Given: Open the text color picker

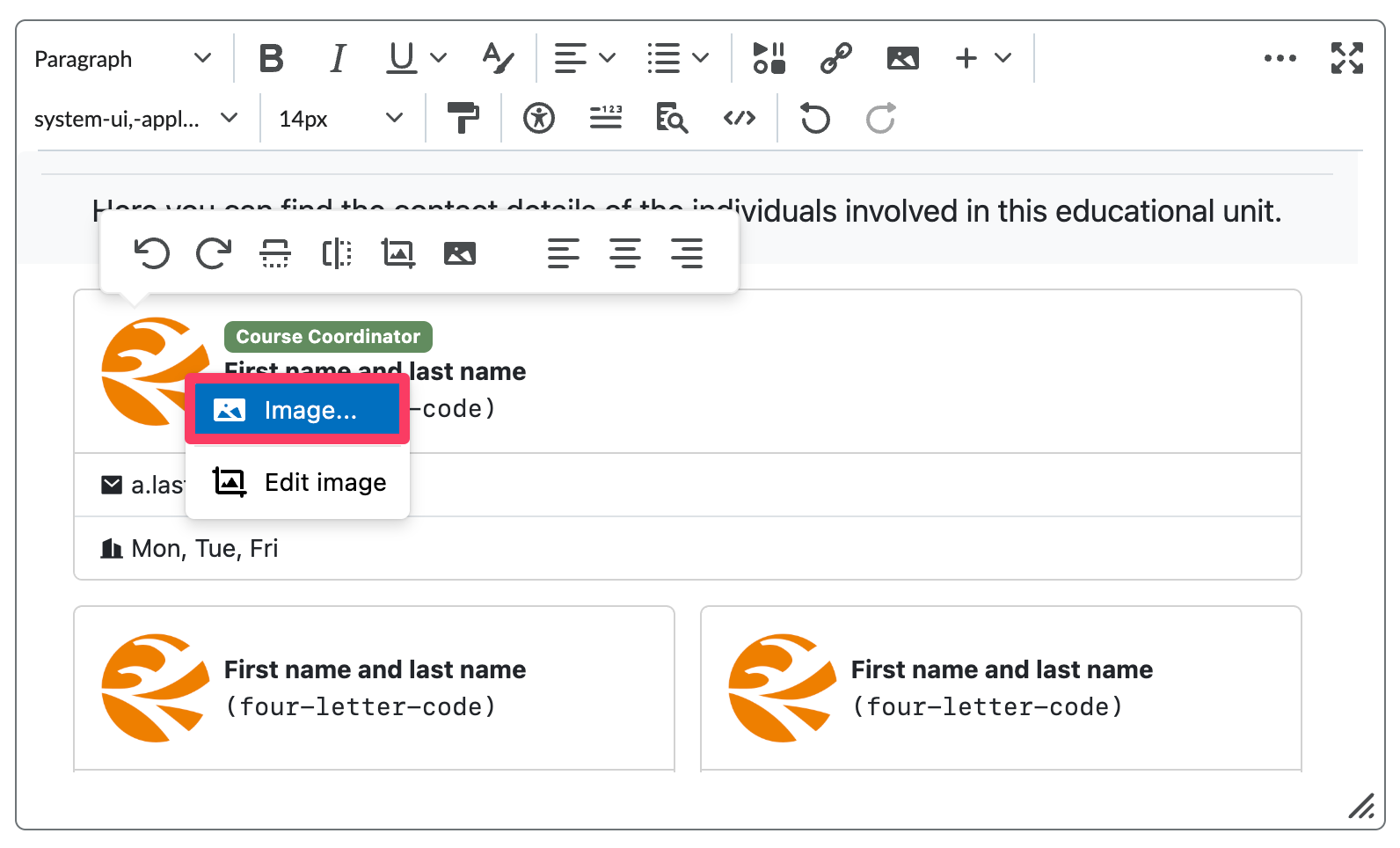Looking at the screenshot, I should pyautogui.click(x=498, y=59).
